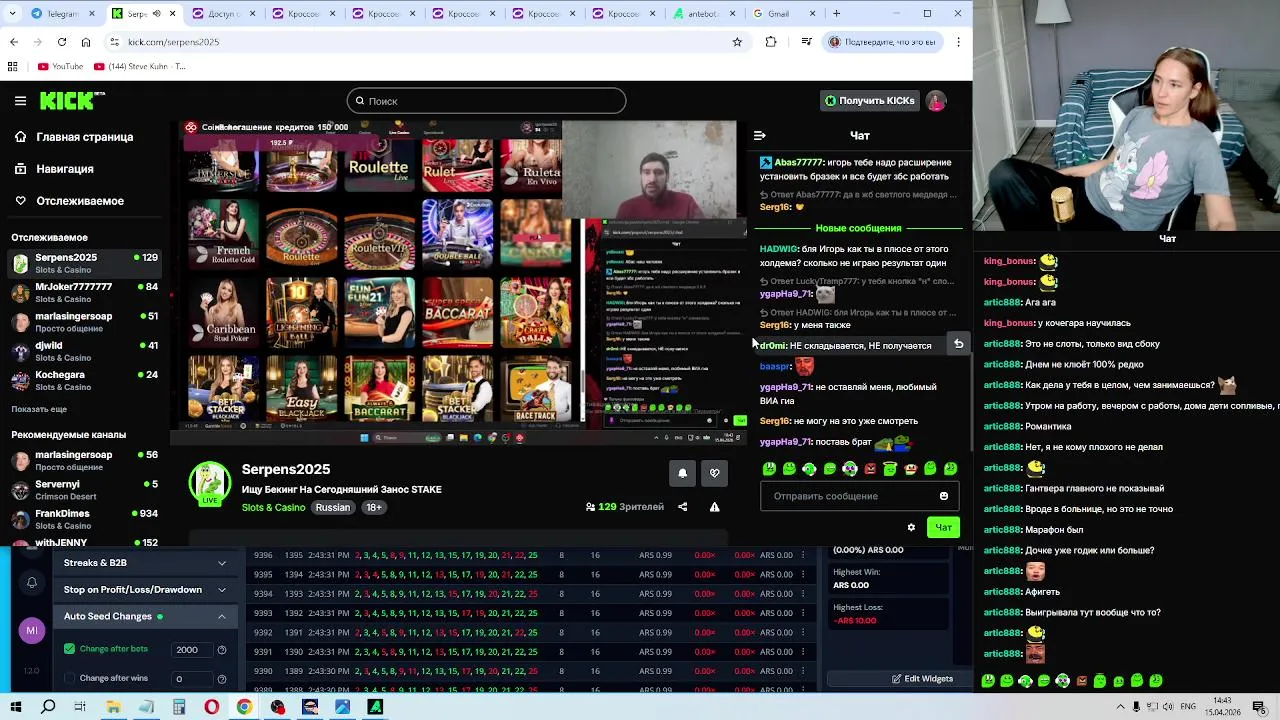Click the Russian language tag
The image size is (1280, 720).
click(333, 507)
